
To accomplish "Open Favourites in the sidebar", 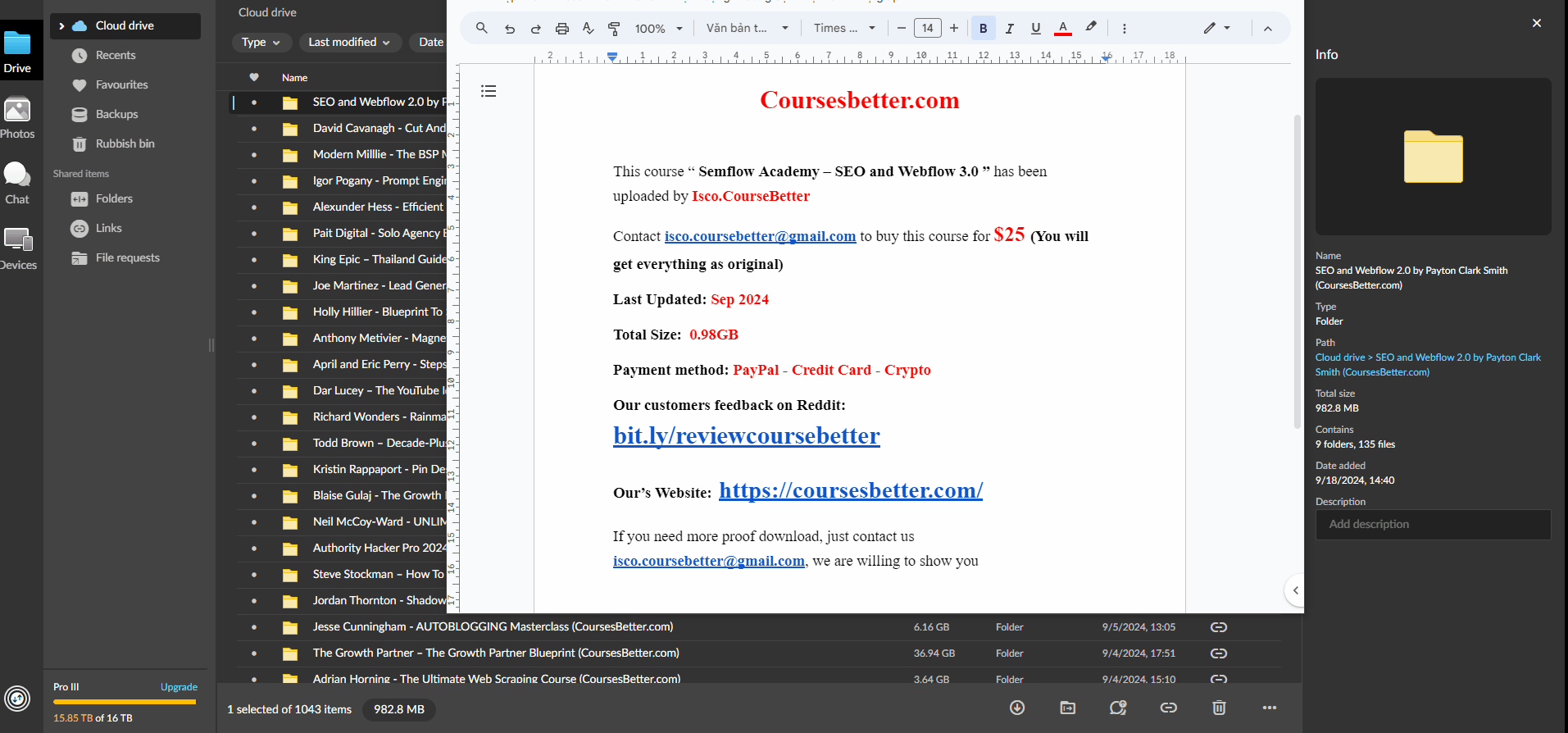I will coord(121,85).
